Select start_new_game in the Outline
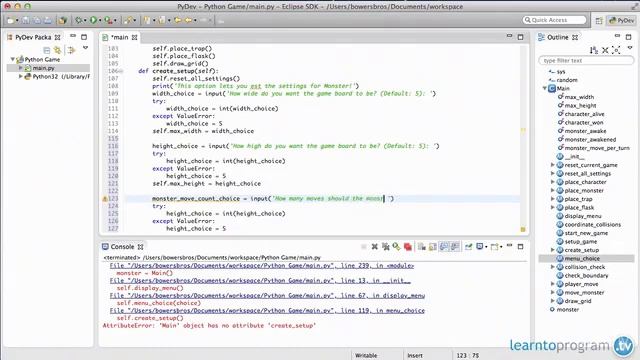Viewport: 640px width, 360px height. pyautogui.click(x=586, y=233)
